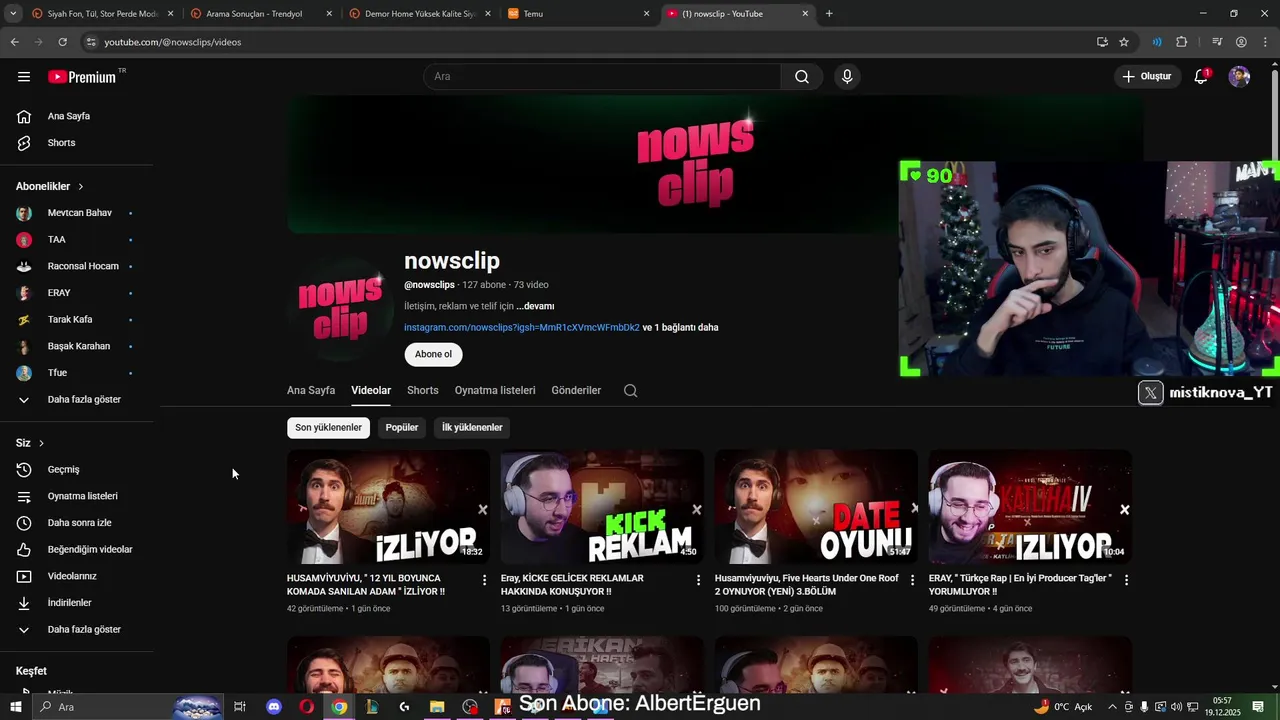Open more options for Eray KICKE video
1280x720 pixels.
[x=699, y=580]
